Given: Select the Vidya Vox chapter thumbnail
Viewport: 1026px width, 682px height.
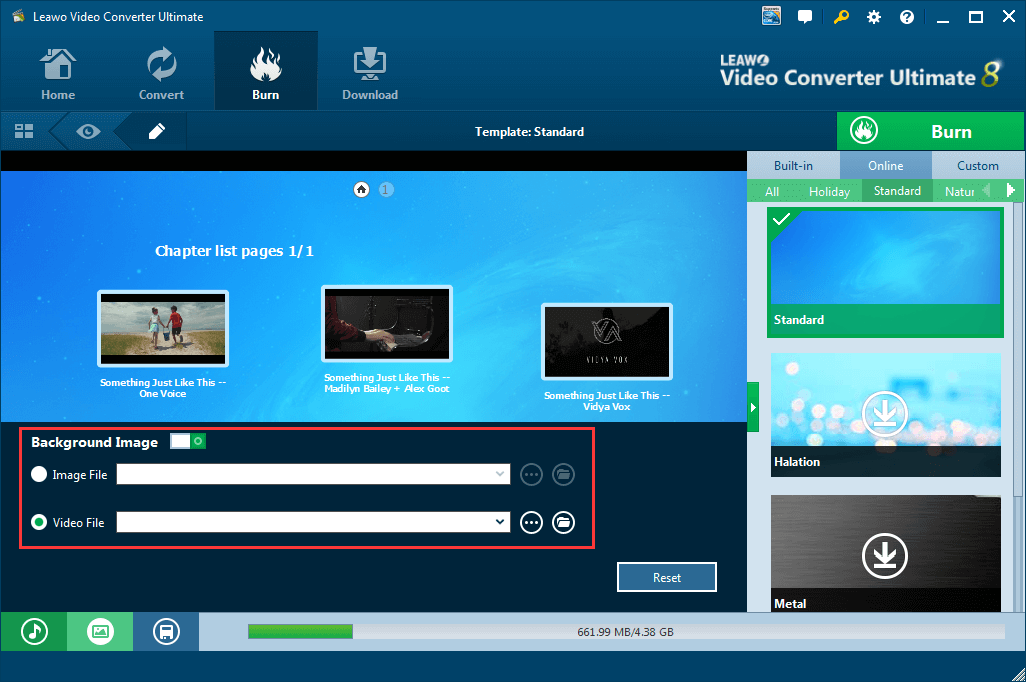Looking at the screenshot, I should [607, 342].
